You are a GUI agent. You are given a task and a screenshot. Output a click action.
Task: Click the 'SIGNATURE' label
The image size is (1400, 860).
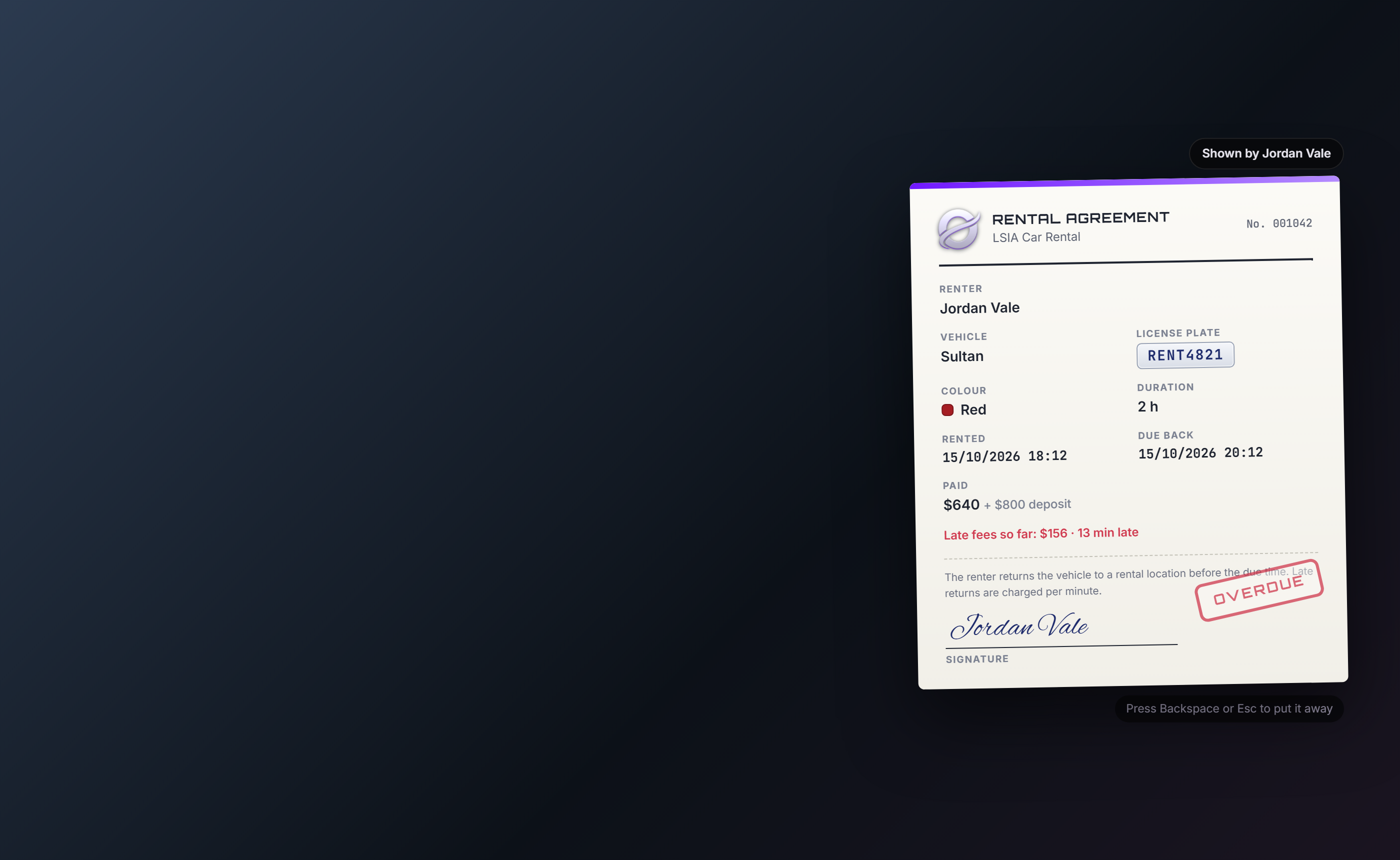click(977, 659)
